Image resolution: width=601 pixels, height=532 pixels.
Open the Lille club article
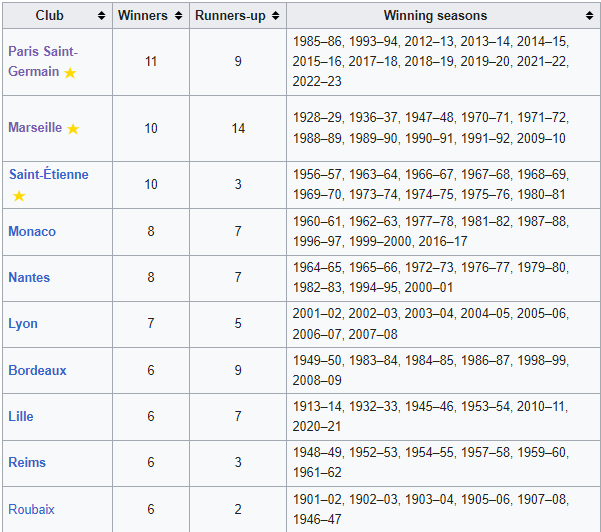22,416
